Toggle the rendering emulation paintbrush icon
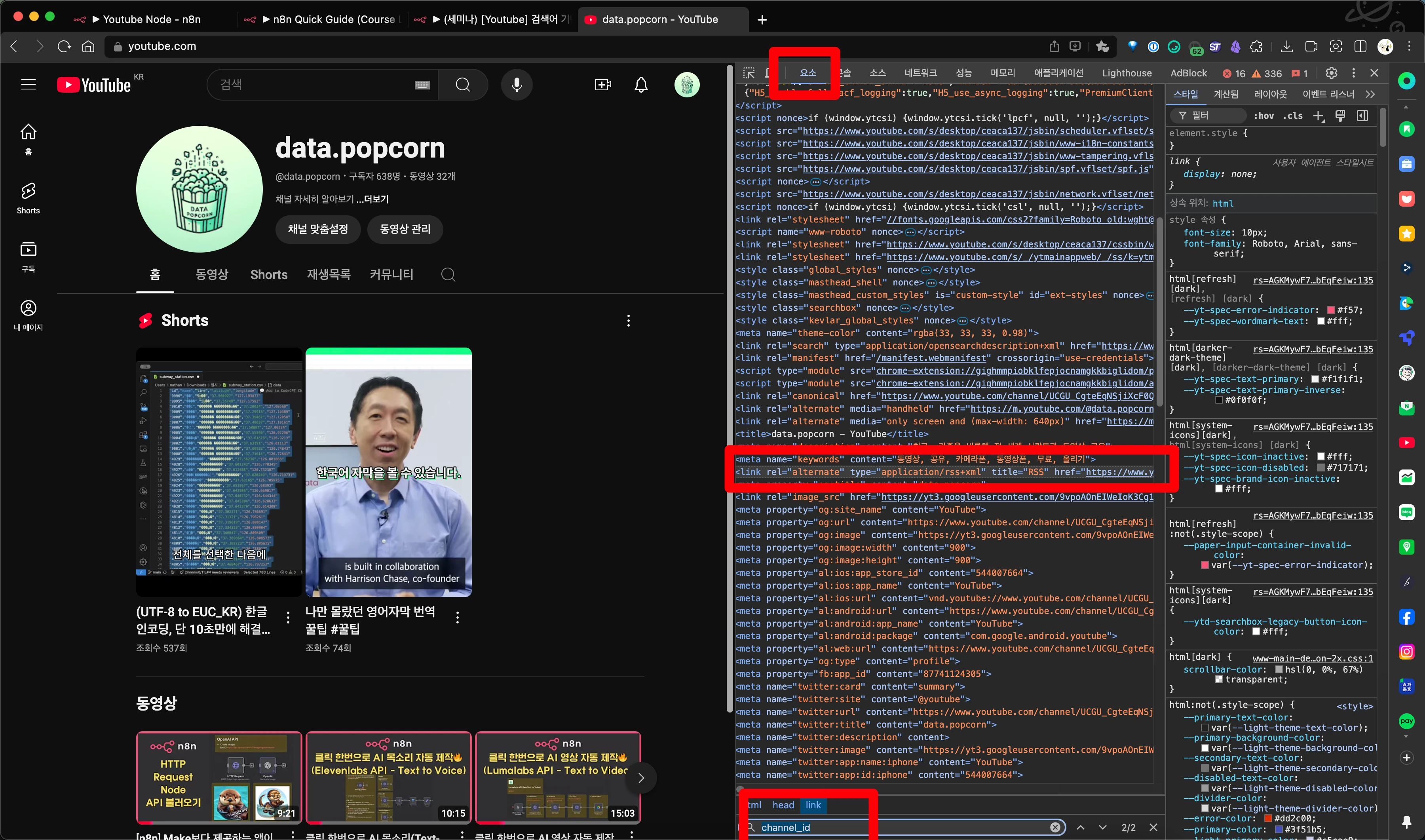The width and height of the screenshot is (1425, 840). click(x=1340, y=116)
